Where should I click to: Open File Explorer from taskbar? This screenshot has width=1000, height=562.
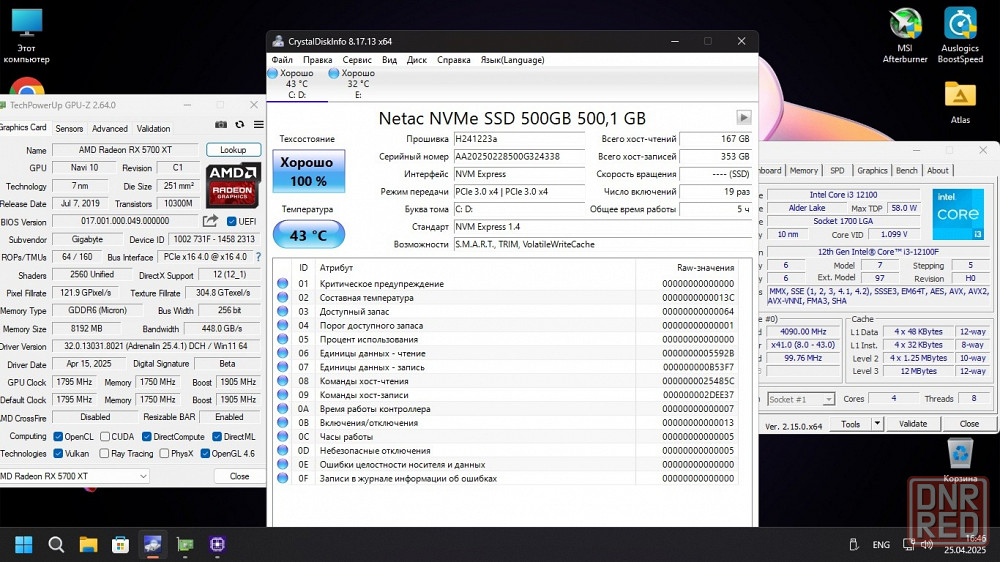click(88, 544)
